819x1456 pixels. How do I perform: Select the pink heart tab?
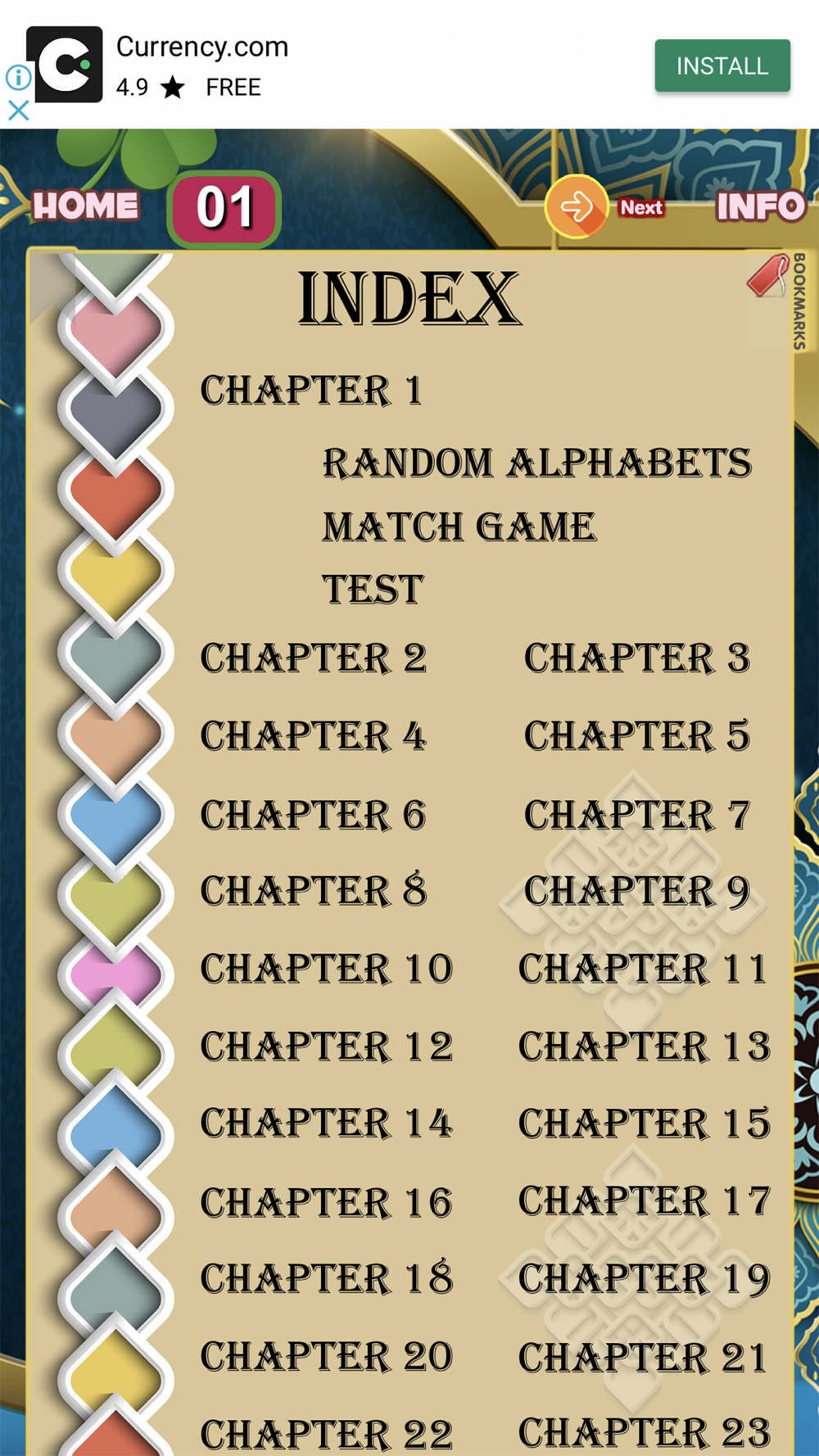point(115,331)
